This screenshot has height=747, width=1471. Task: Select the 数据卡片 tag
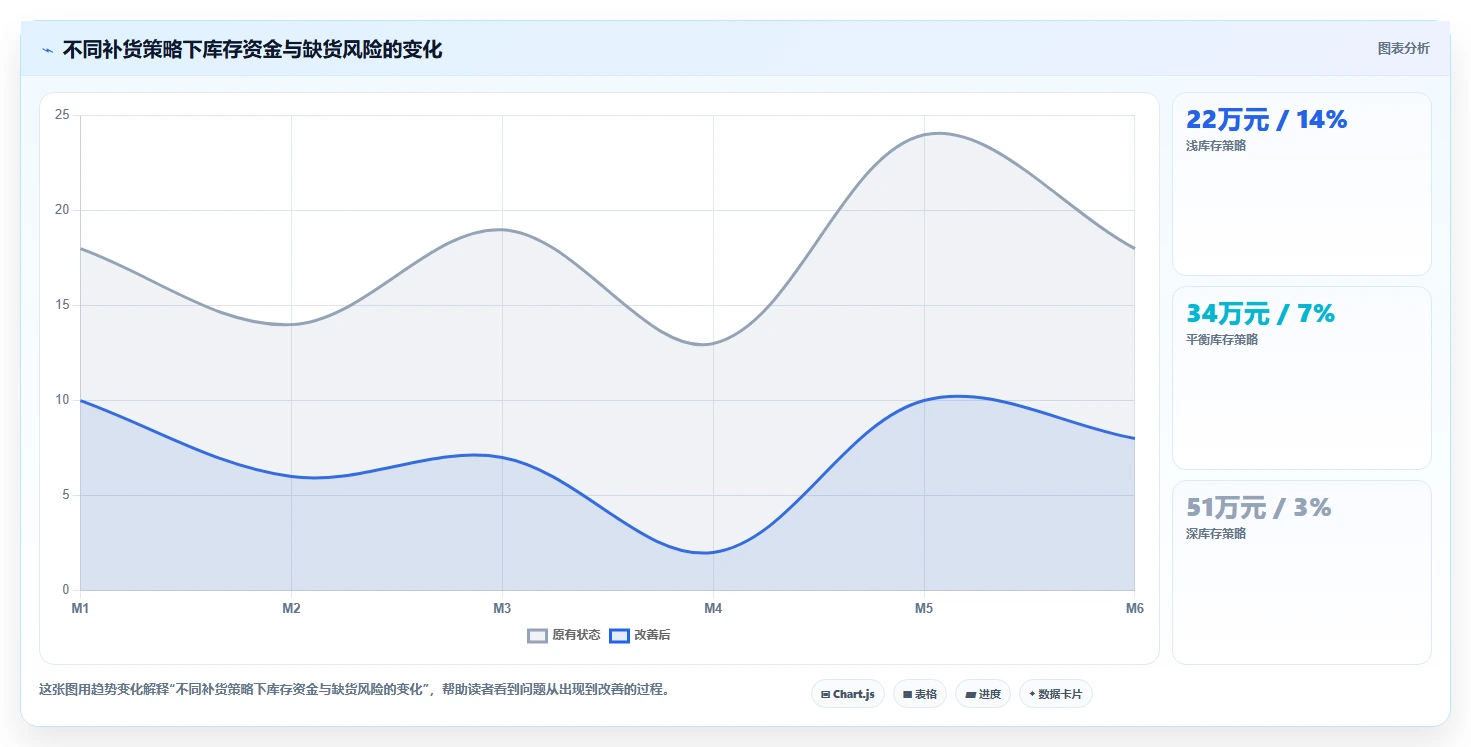tap(1055, 694)
